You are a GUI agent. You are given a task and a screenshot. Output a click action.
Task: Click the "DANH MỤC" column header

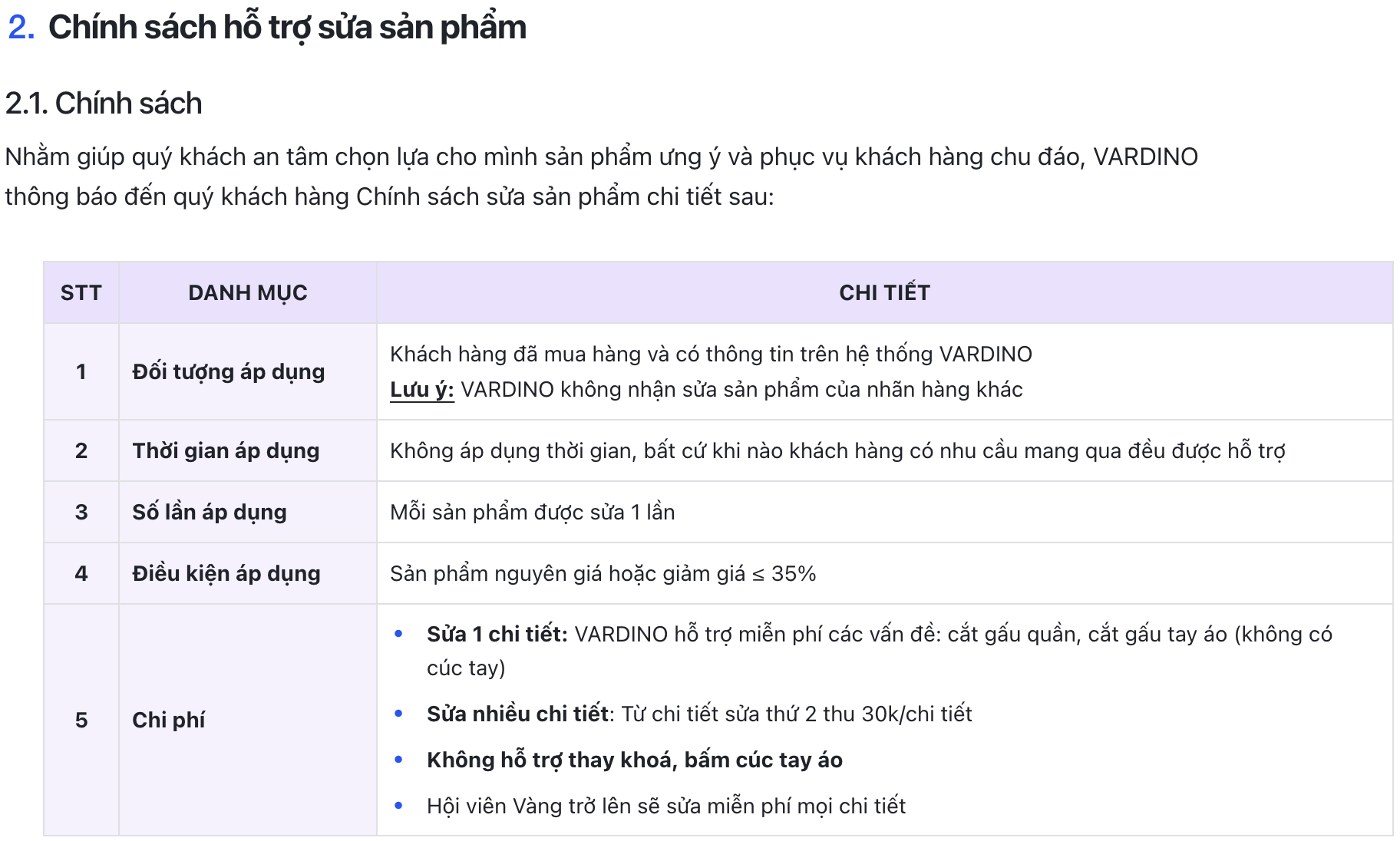coord(247,292)
